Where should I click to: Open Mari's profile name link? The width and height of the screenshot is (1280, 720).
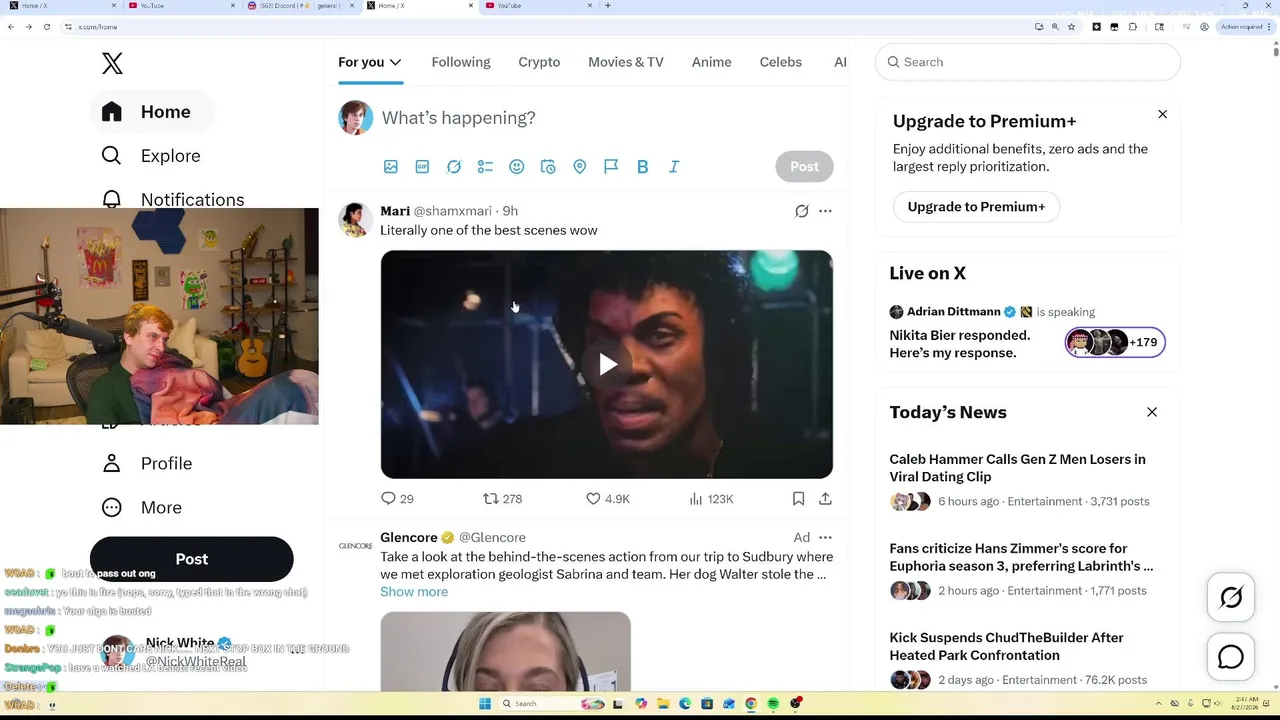[395, 211]
